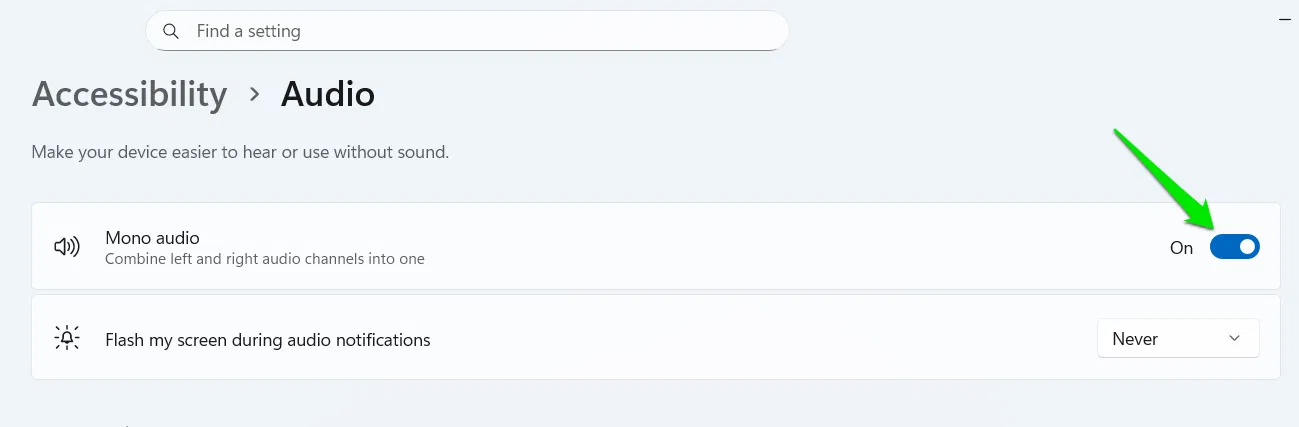Click the magnifier icon in the search box

171,31
